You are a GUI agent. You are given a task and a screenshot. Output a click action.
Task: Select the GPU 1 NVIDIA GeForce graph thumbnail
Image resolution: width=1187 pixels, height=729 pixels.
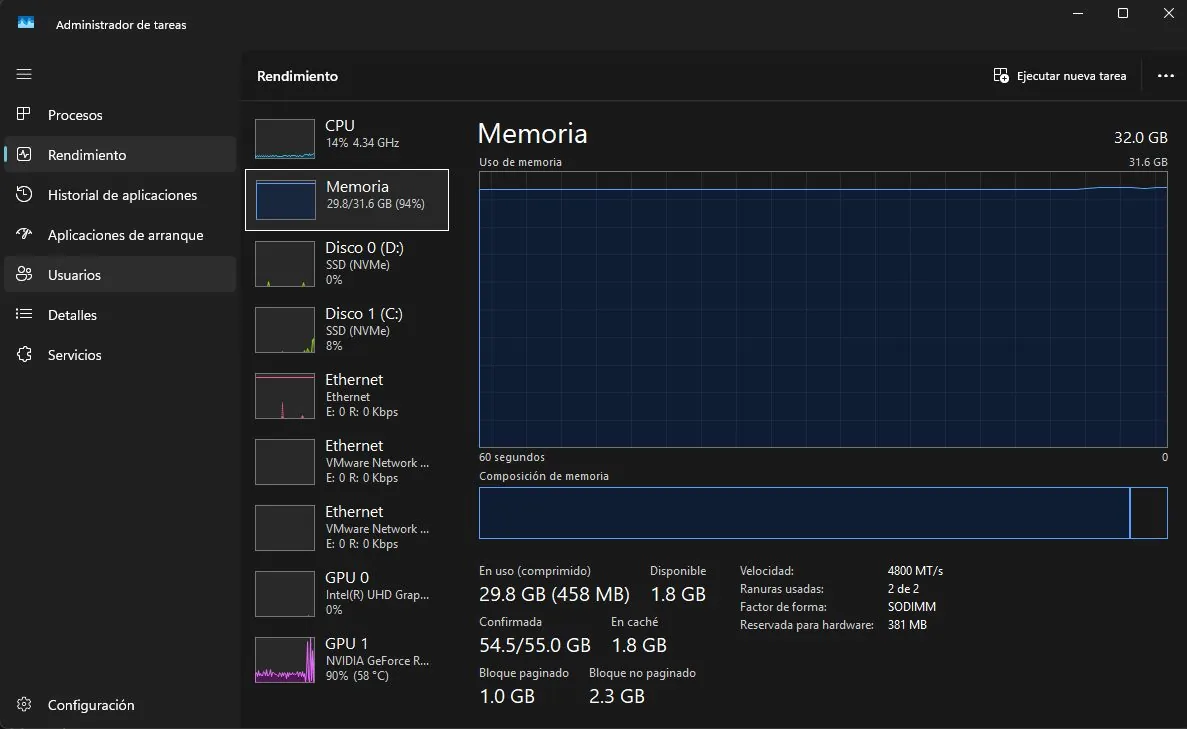point(285,659)
